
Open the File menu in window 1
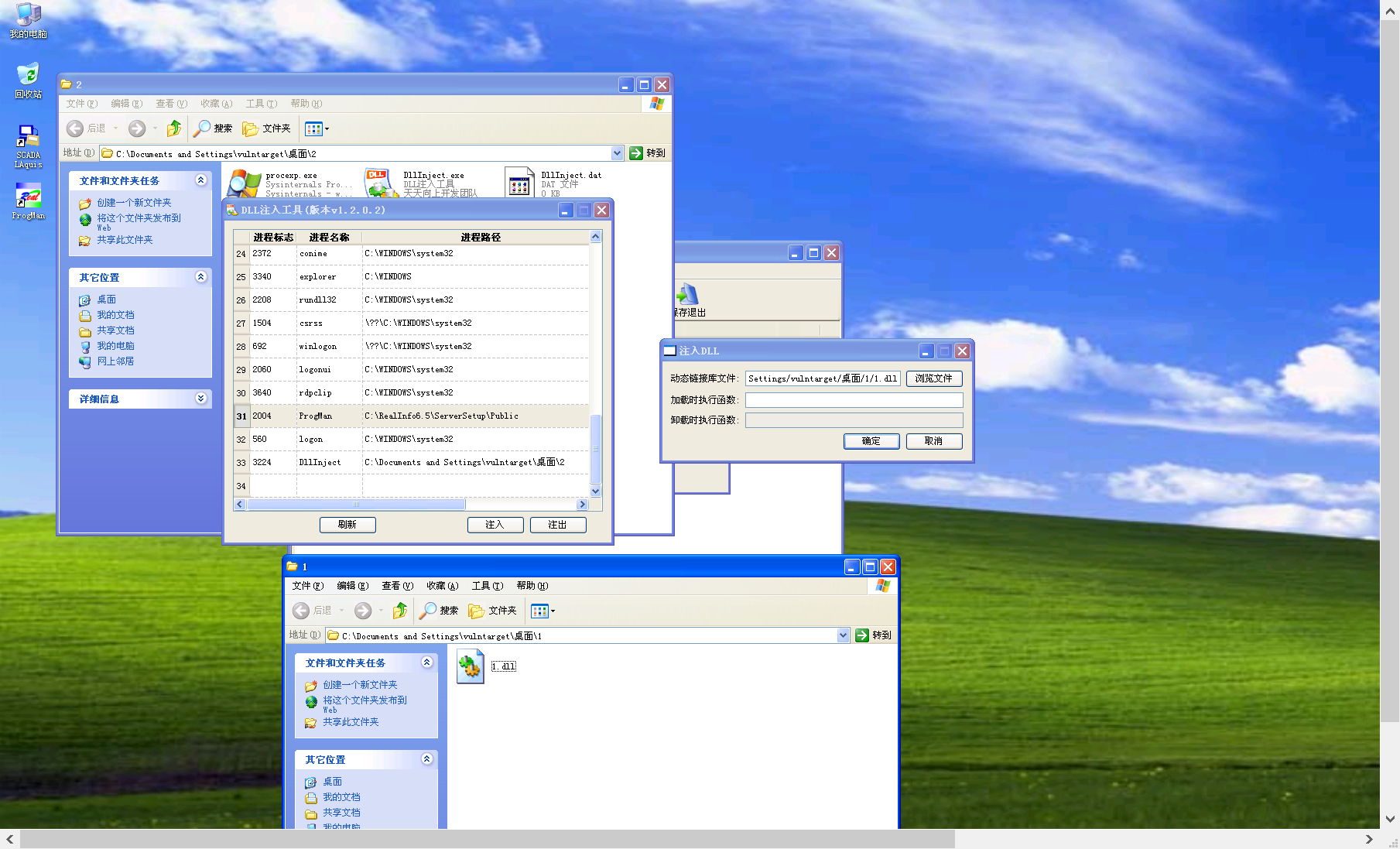point(308,586)
